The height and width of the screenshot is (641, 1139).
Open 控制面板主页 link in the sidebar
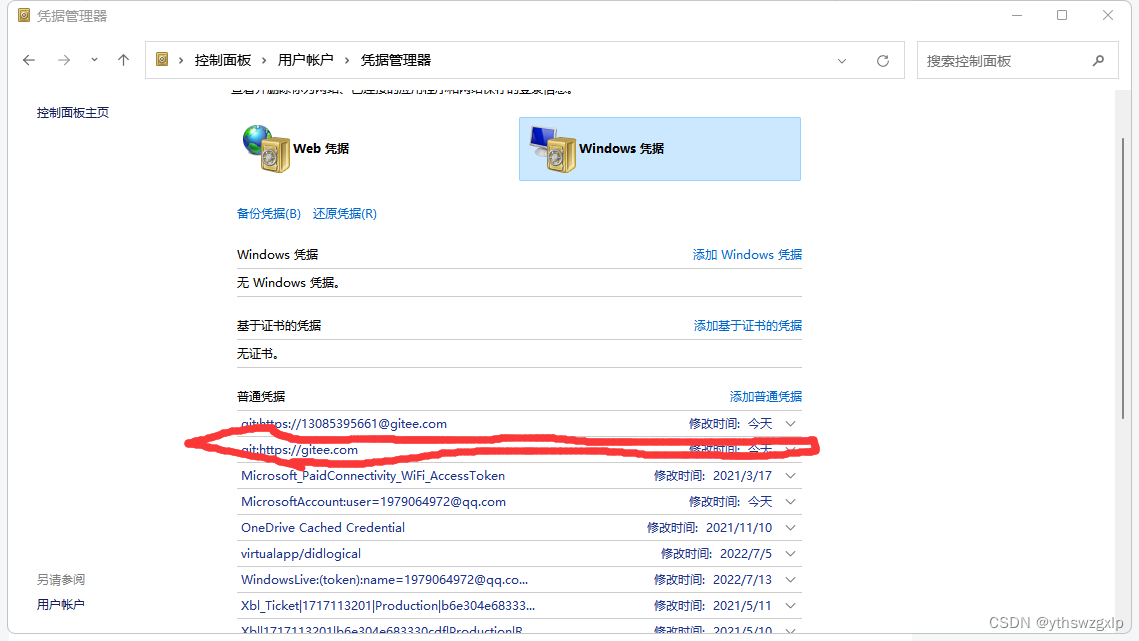pos(73,113)
